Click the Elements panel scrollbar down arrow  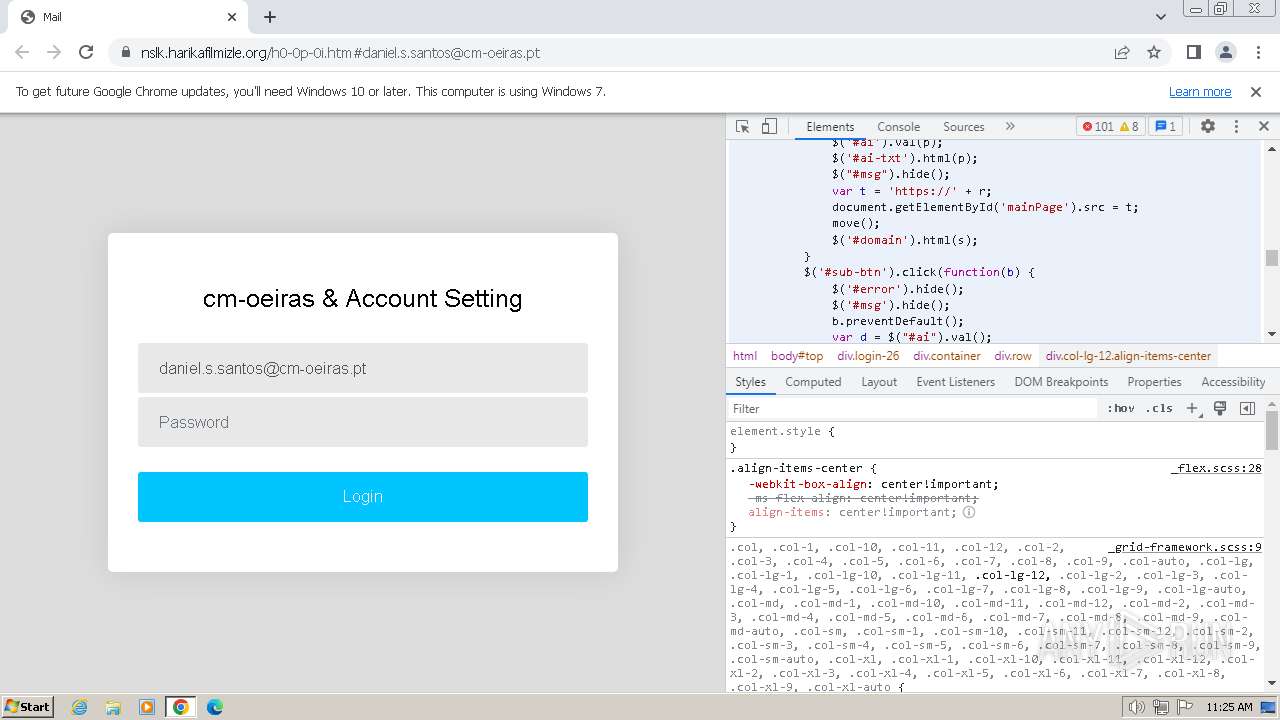1272,333
